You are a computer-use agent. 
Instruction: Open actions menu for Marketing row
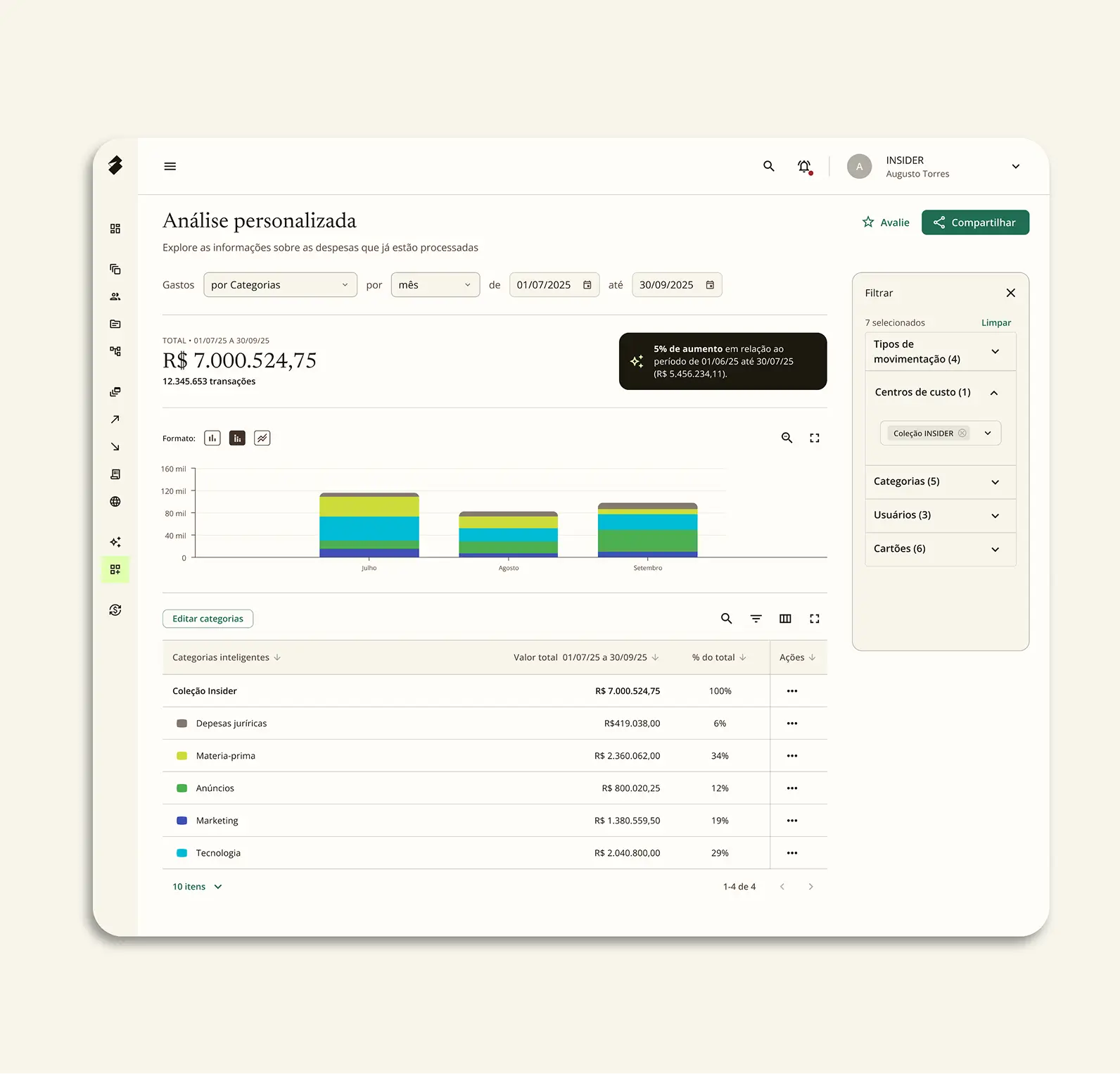click(792, 821)
